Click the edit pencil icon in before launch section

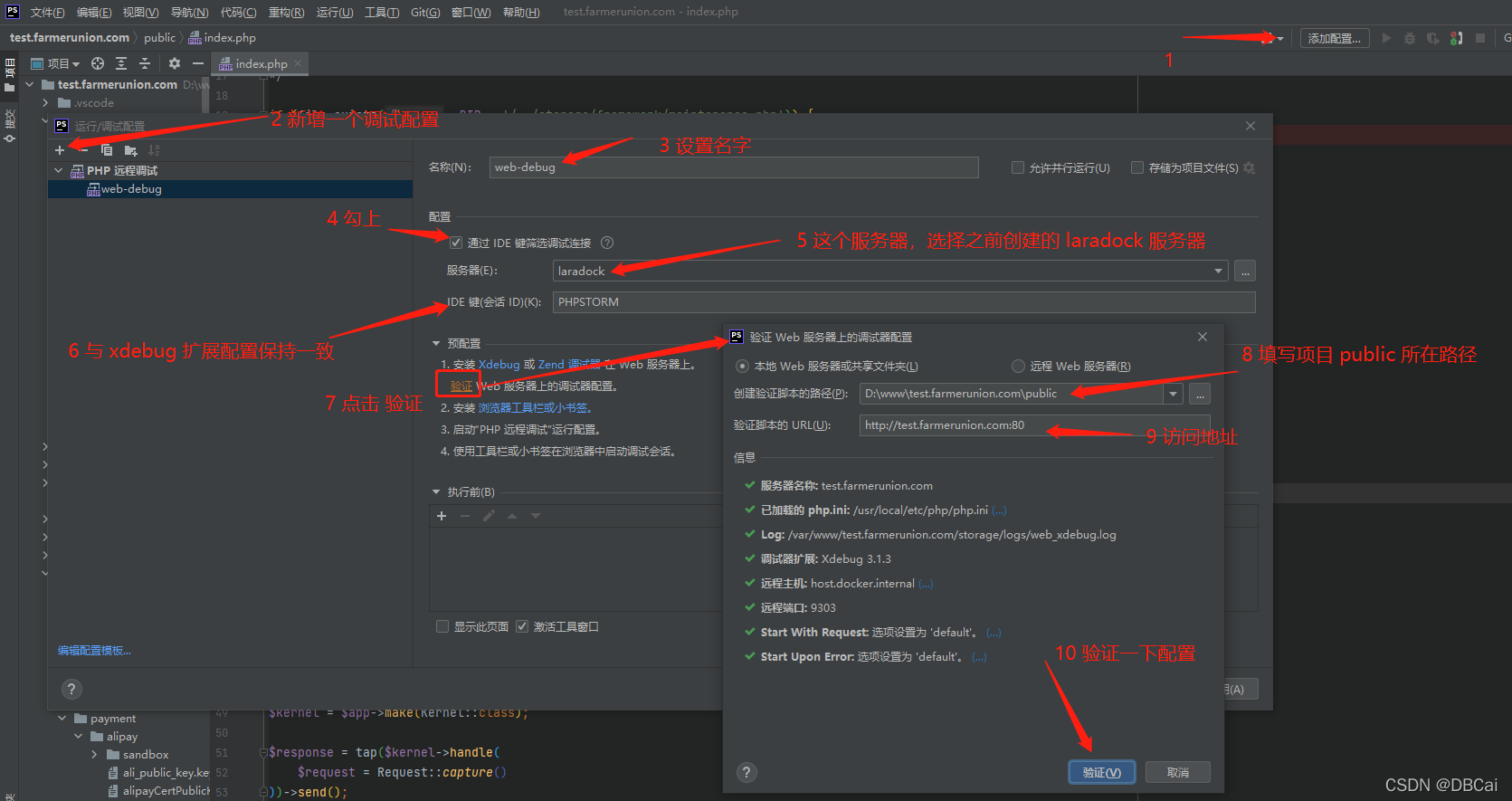point(489,516)
